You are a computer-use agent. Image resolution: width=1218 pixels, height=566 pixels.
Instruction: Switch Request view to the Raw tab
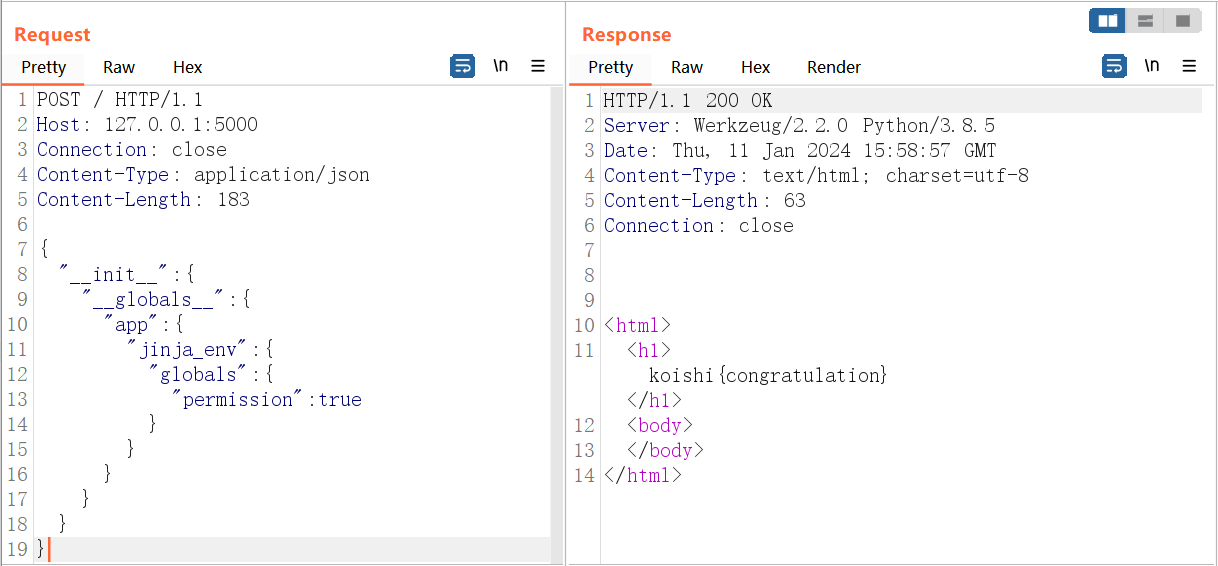pos(119,67)
